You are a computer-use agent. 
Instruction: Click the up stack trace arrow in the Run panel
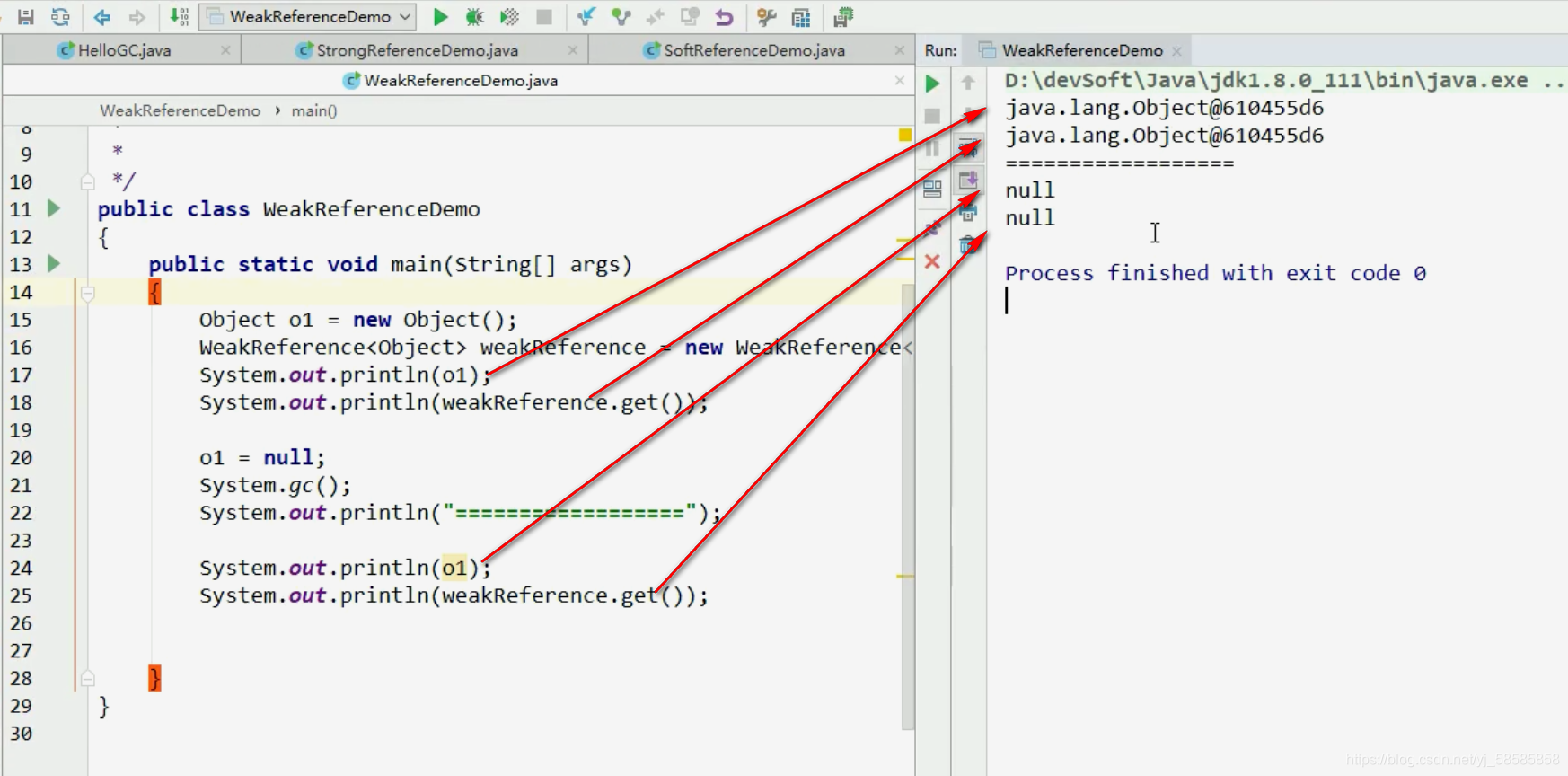968,83
